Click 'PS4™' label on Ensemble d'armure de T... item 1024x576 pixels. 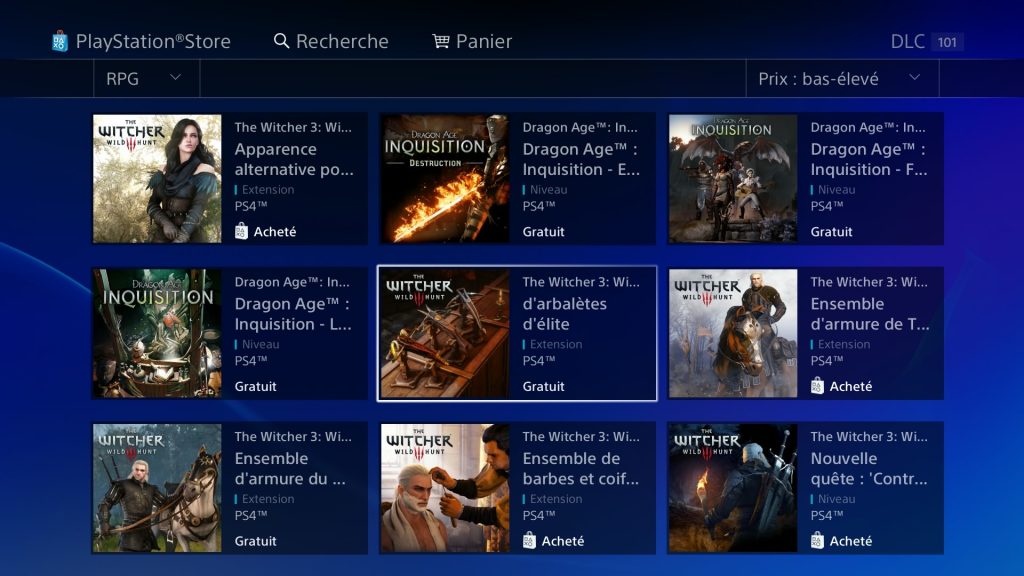[827, 361]
